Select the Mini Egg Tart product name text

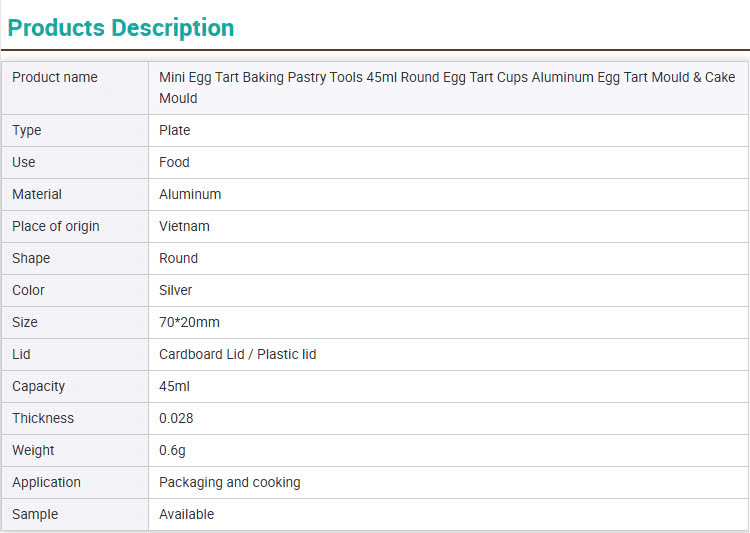(x=446, y=88)
